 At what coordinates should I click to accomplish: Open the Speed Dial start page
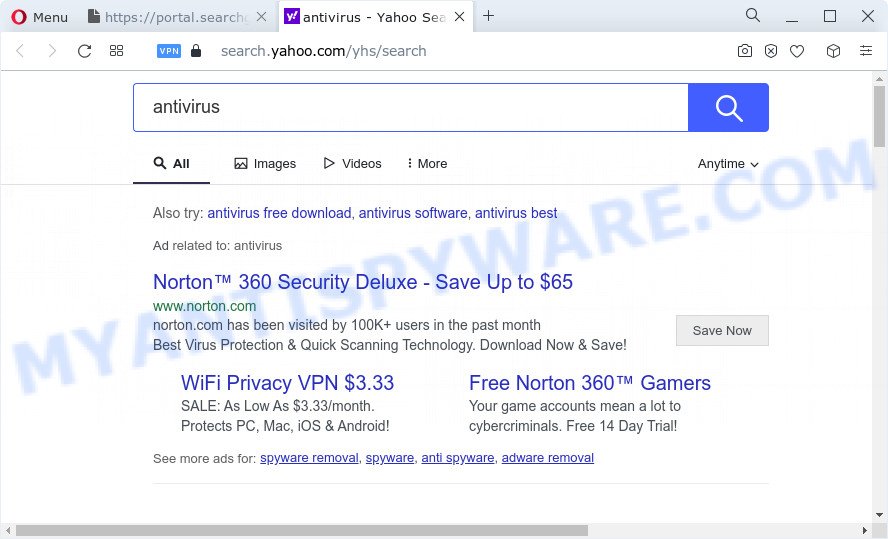116,51
